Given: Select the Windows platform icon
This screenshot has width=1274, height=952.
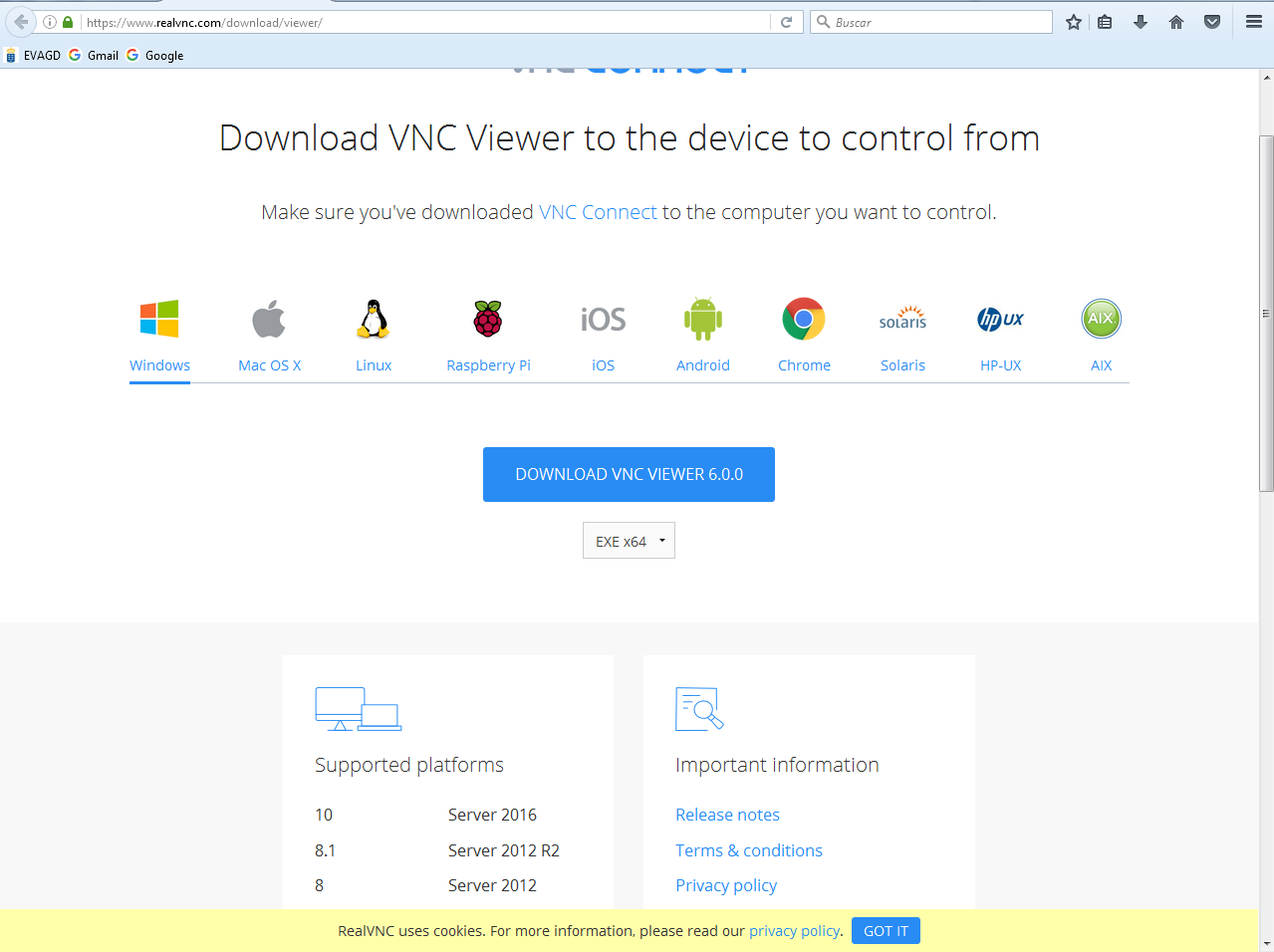Looking at the screenshot, I should coord(158,317).
